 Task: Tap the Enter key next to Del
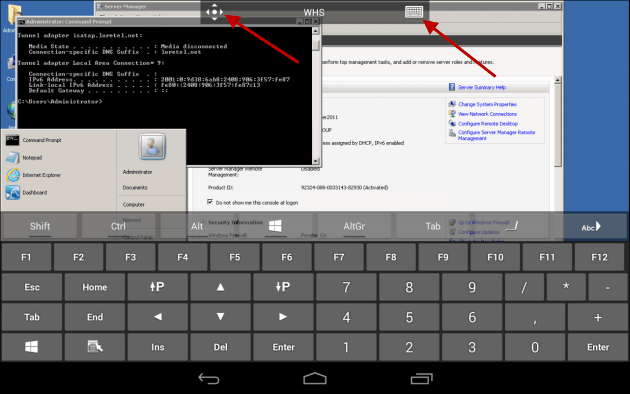pyautogui.click(x=283, y=347)
